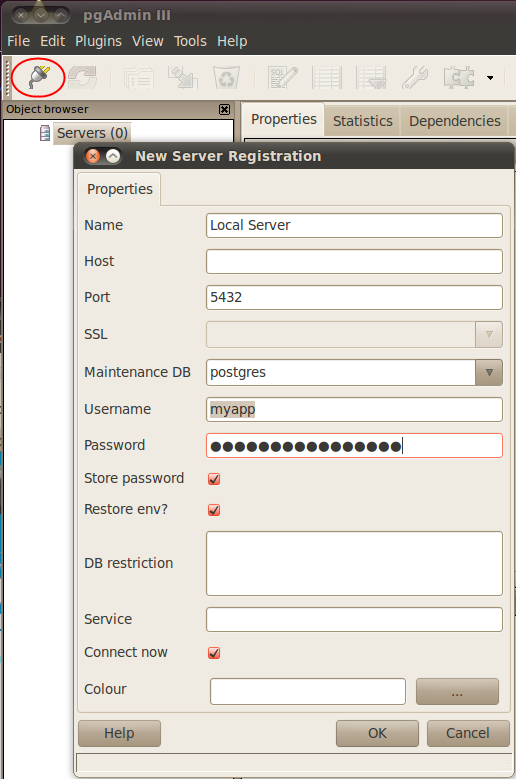Viewport: 516px width, 779px height.
Task: Click the Maintenance DB field showing postgres
Action: pos(341,373)
